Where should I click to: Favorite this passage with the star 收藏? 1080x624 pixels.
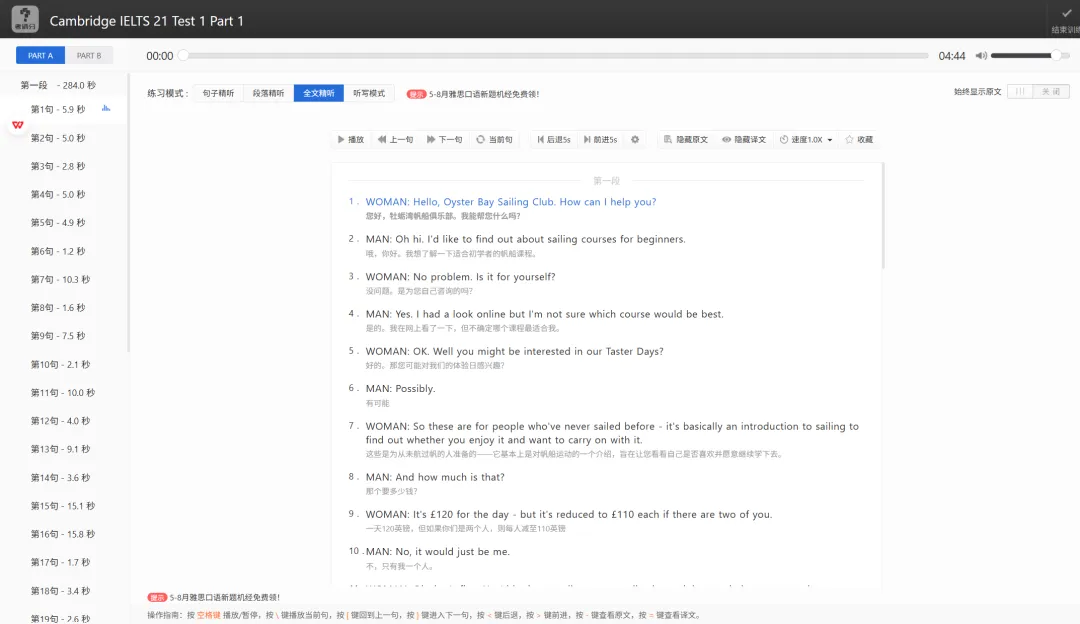tap(859, 140)
